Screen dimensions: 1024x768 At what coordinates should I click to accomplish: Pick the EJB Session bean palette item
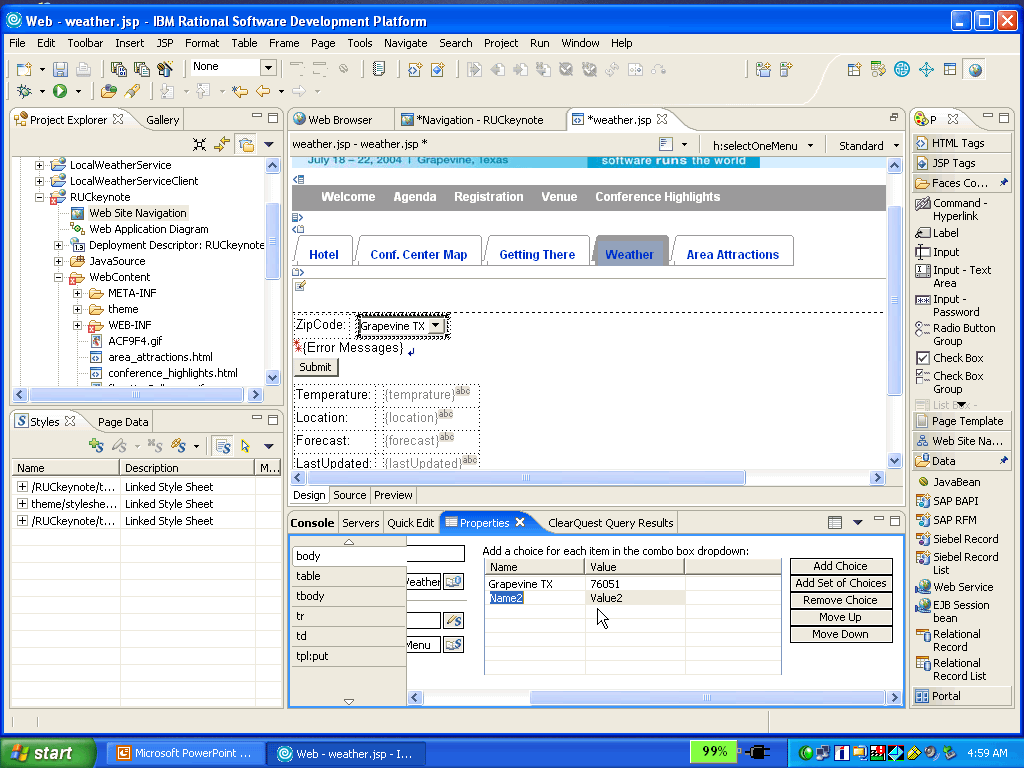[x=953, y=611]
